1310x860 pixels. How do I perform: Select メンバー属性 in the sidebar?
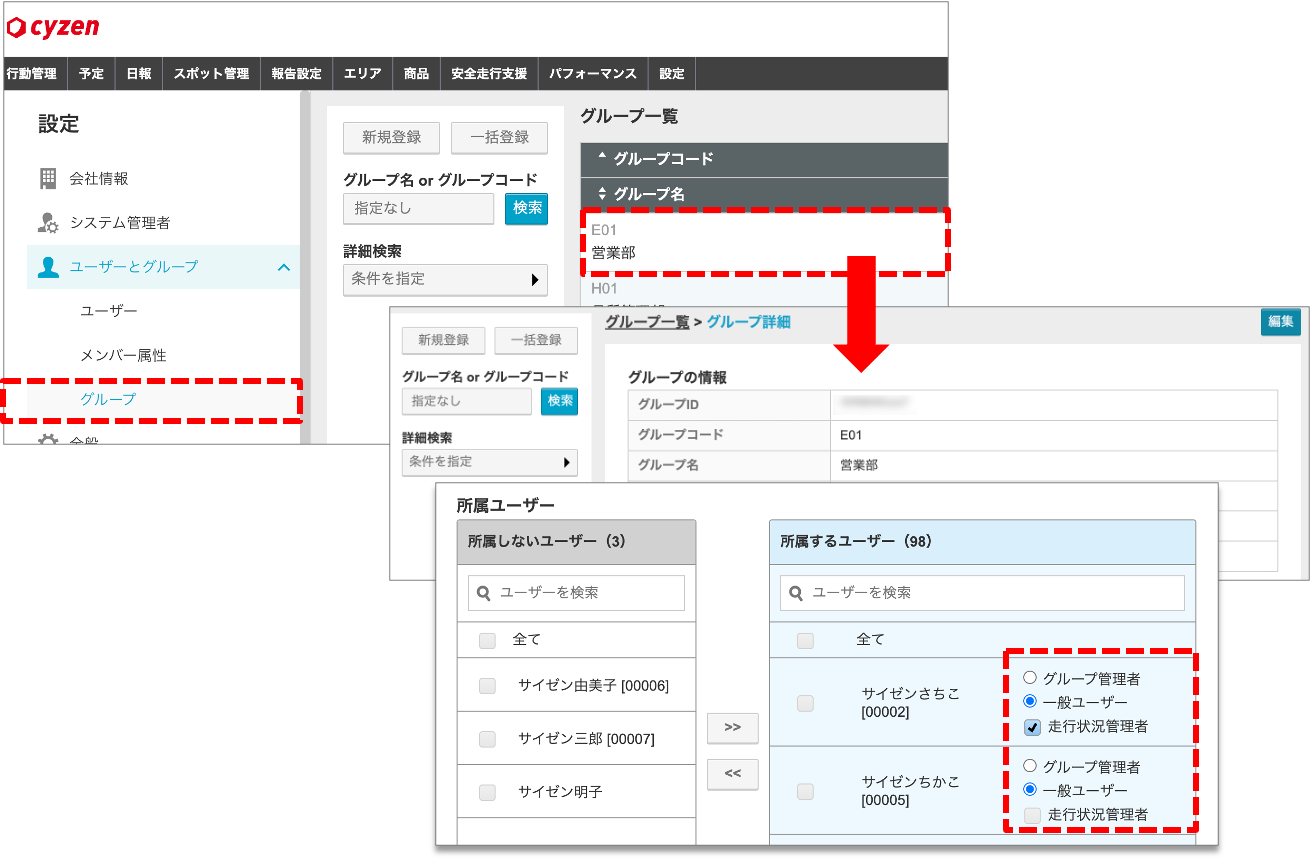tap(123, 355)
